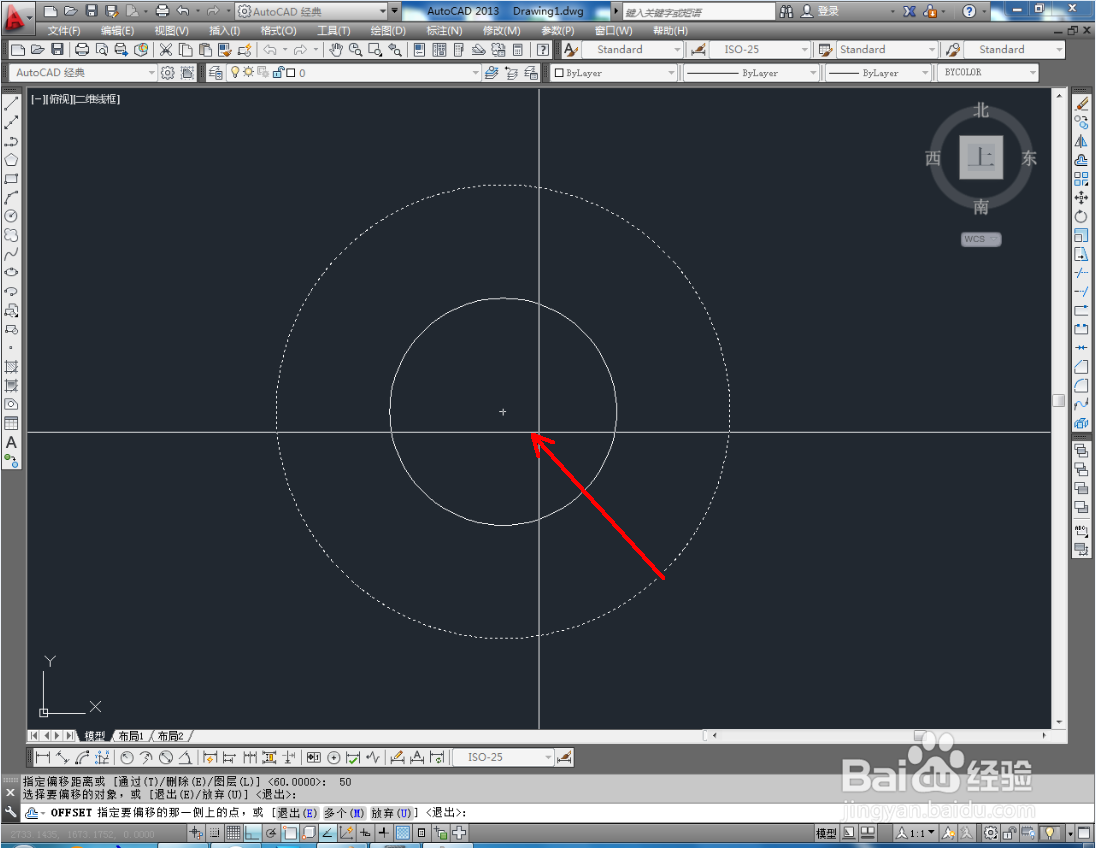
Task: Click the ViewCube 上 top face
Action: [981, 157]
